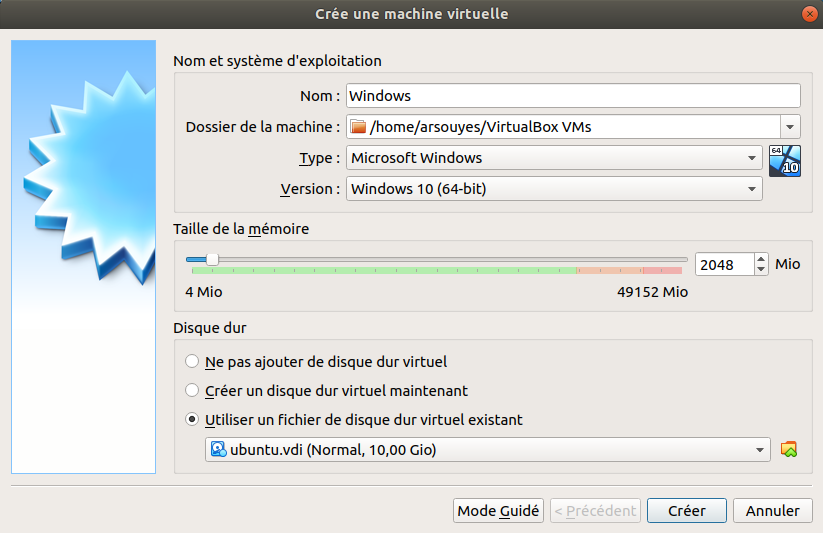Click in the Nom field containing Windows

(x=573, y=96)
